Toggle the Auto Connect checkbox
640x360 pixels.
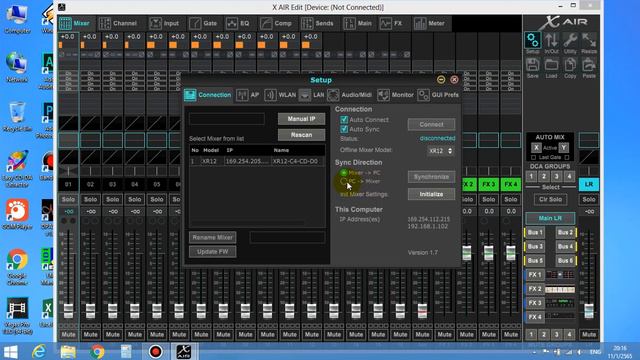(x=344, y=120)
